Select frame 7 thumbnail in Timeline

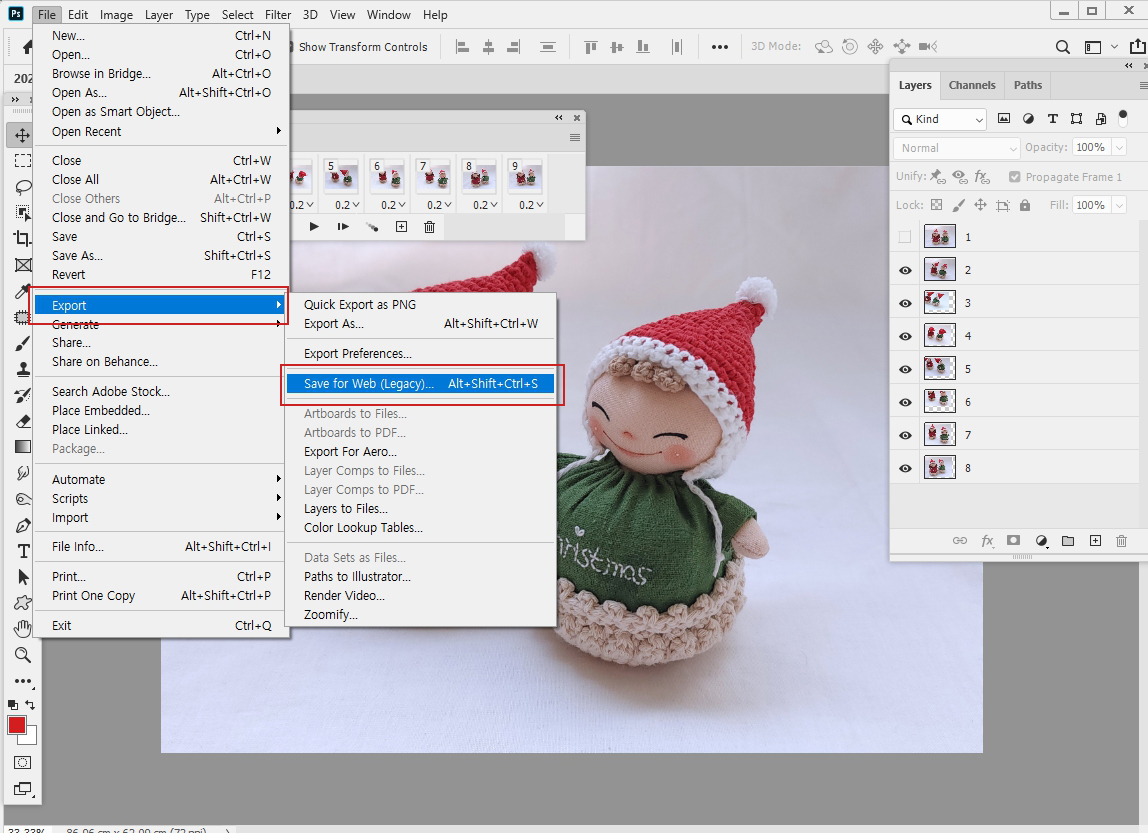click(433, 176)
